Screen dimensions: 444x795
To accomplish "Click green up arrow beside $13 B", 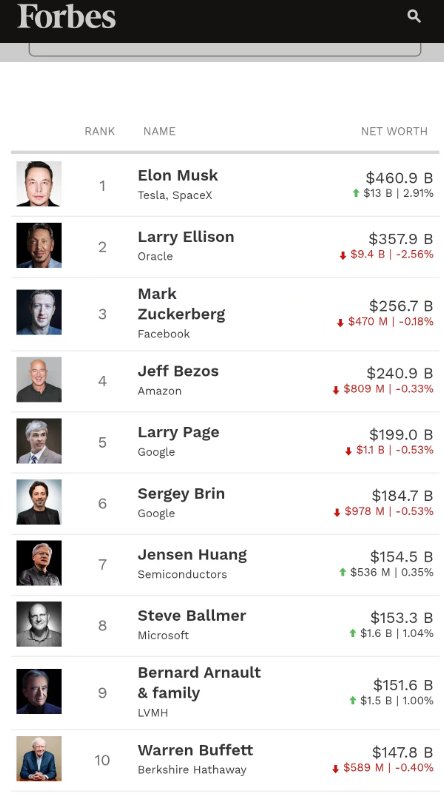I will click(x=356, y=193).
